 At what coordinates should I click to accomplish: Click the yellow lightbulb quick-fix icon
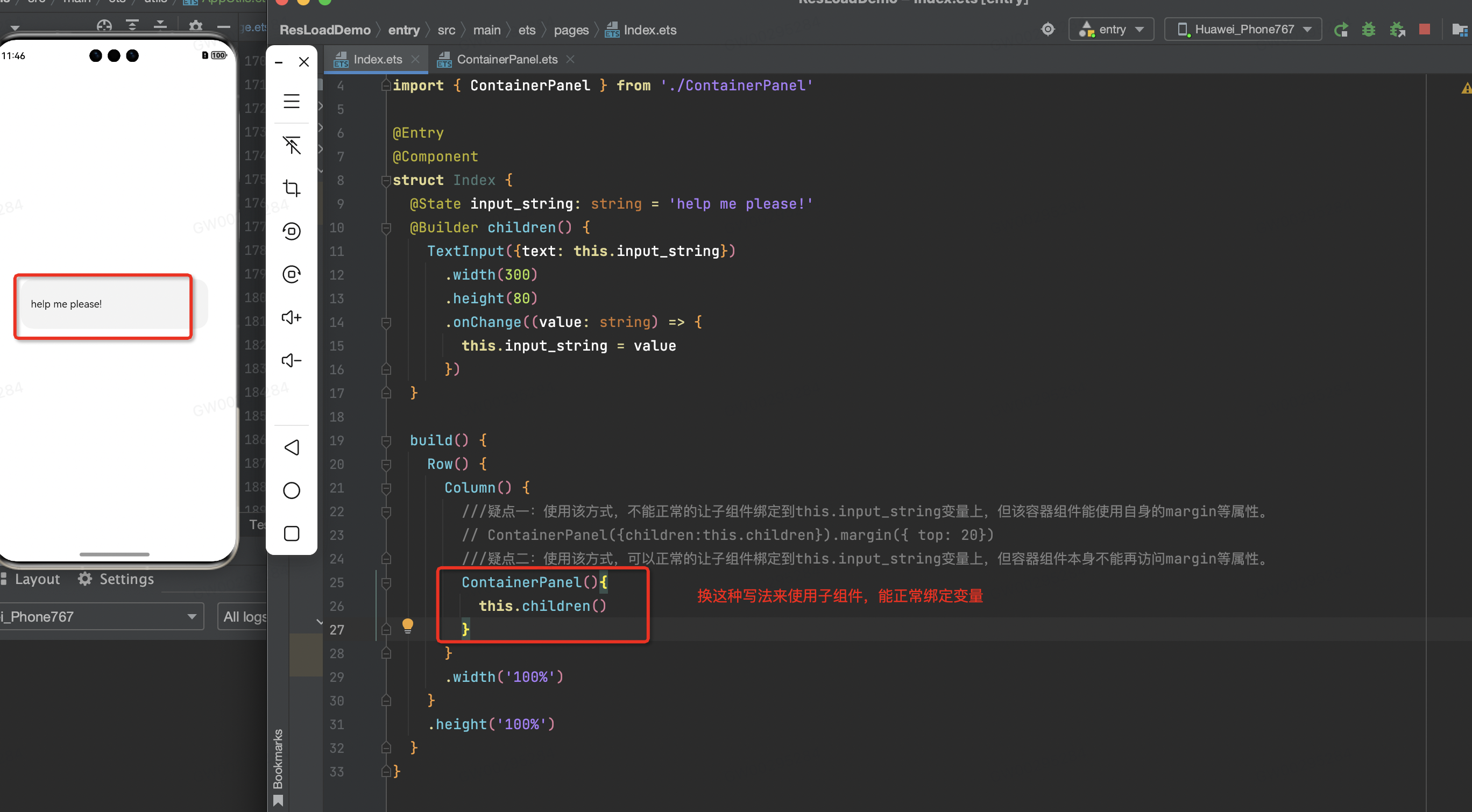tap(407, 626)
